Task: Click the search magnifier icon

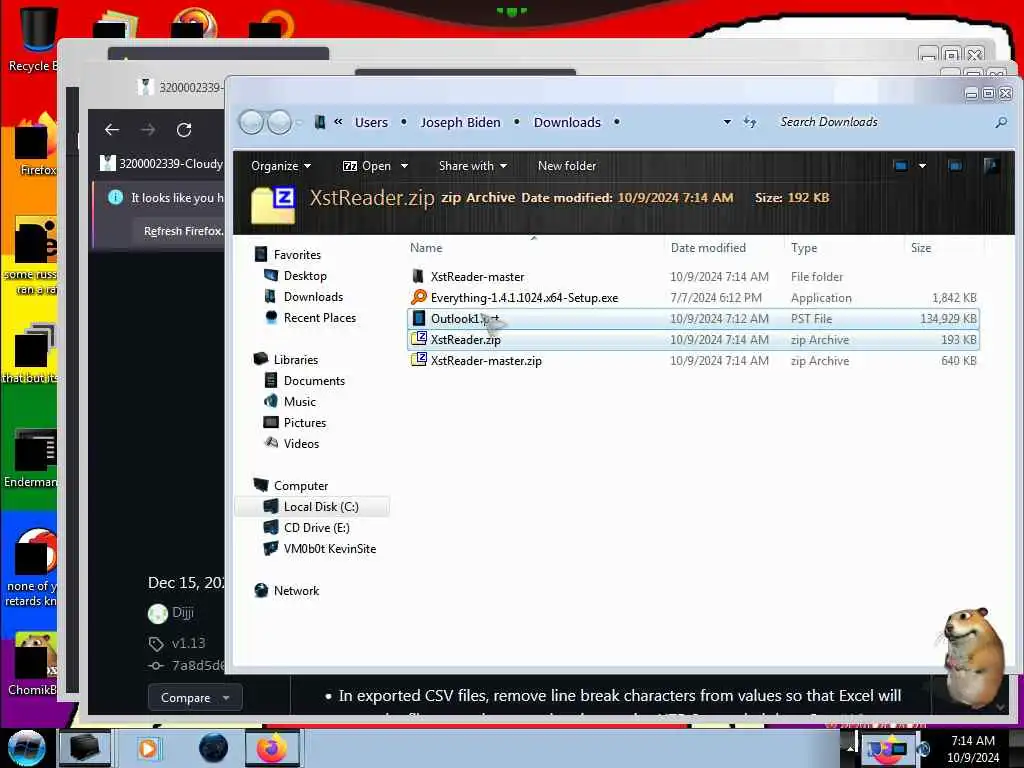Action: pos(1000,122)
